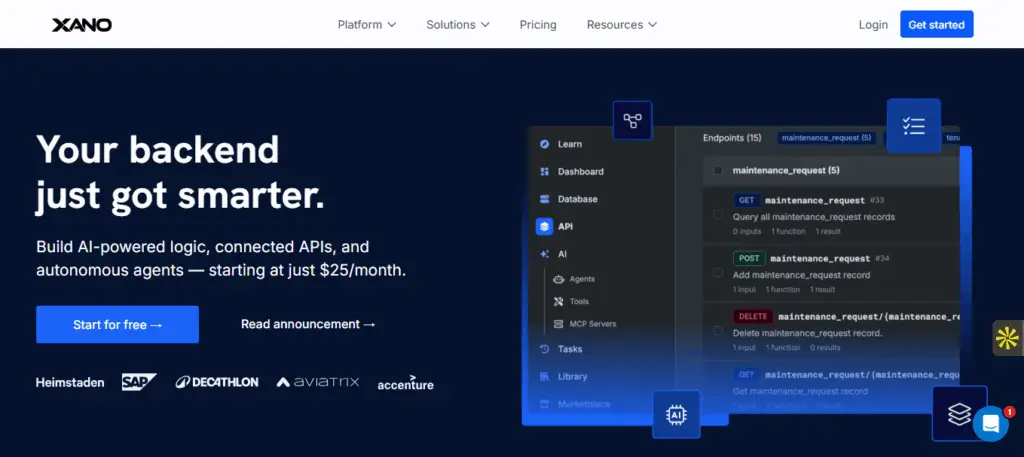Image resolution: width=1024 pixels, height=457 pixels.
Task: Click the Start for free button
Action: pyautogui.click(x=117, y=324)
